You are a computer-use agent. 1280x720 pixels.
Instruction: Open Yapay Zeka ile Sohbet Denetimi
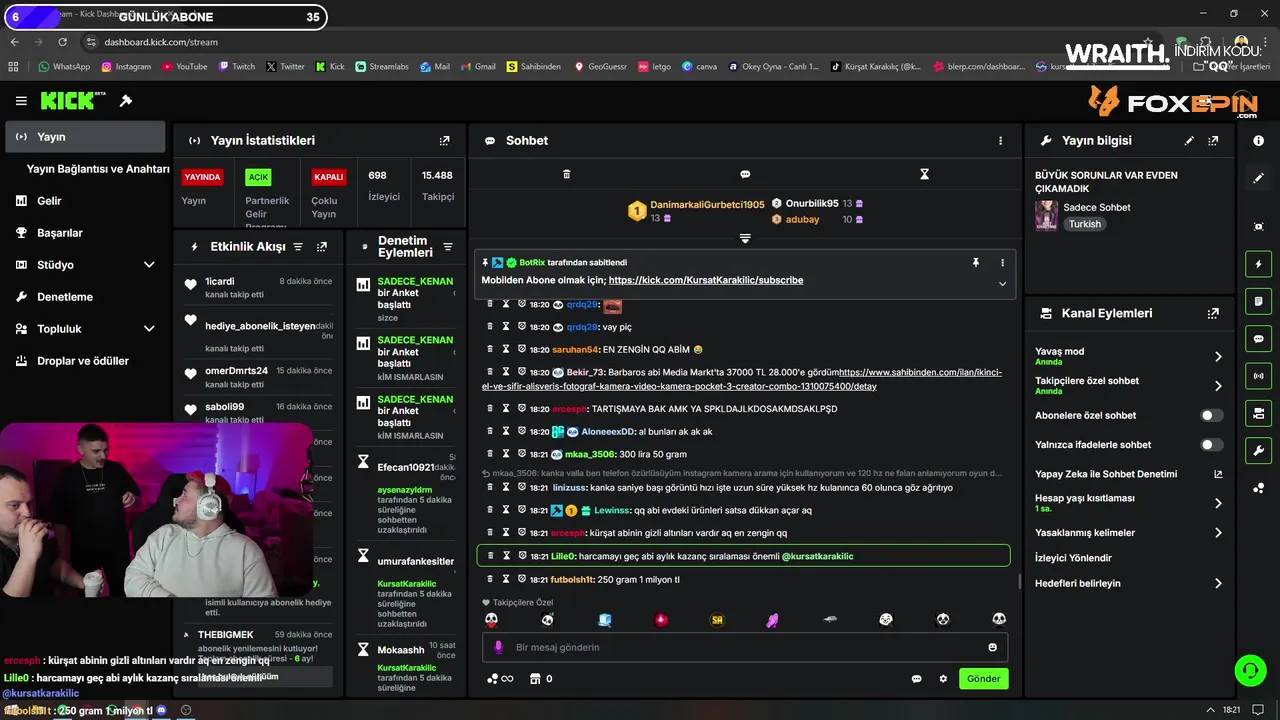point(1129,474)
